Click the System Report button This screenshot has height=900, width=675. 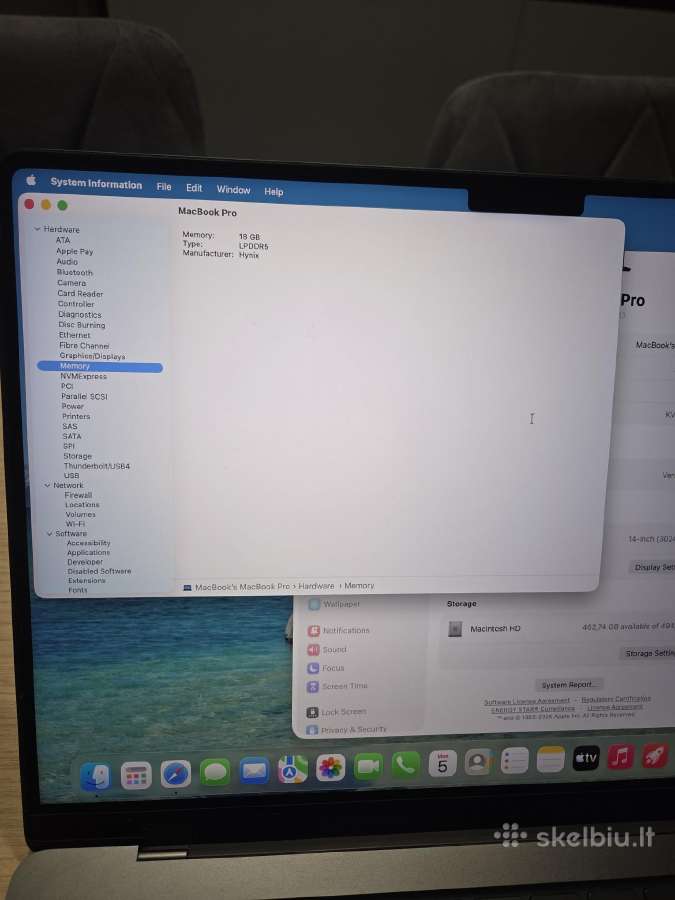(569, 685)
